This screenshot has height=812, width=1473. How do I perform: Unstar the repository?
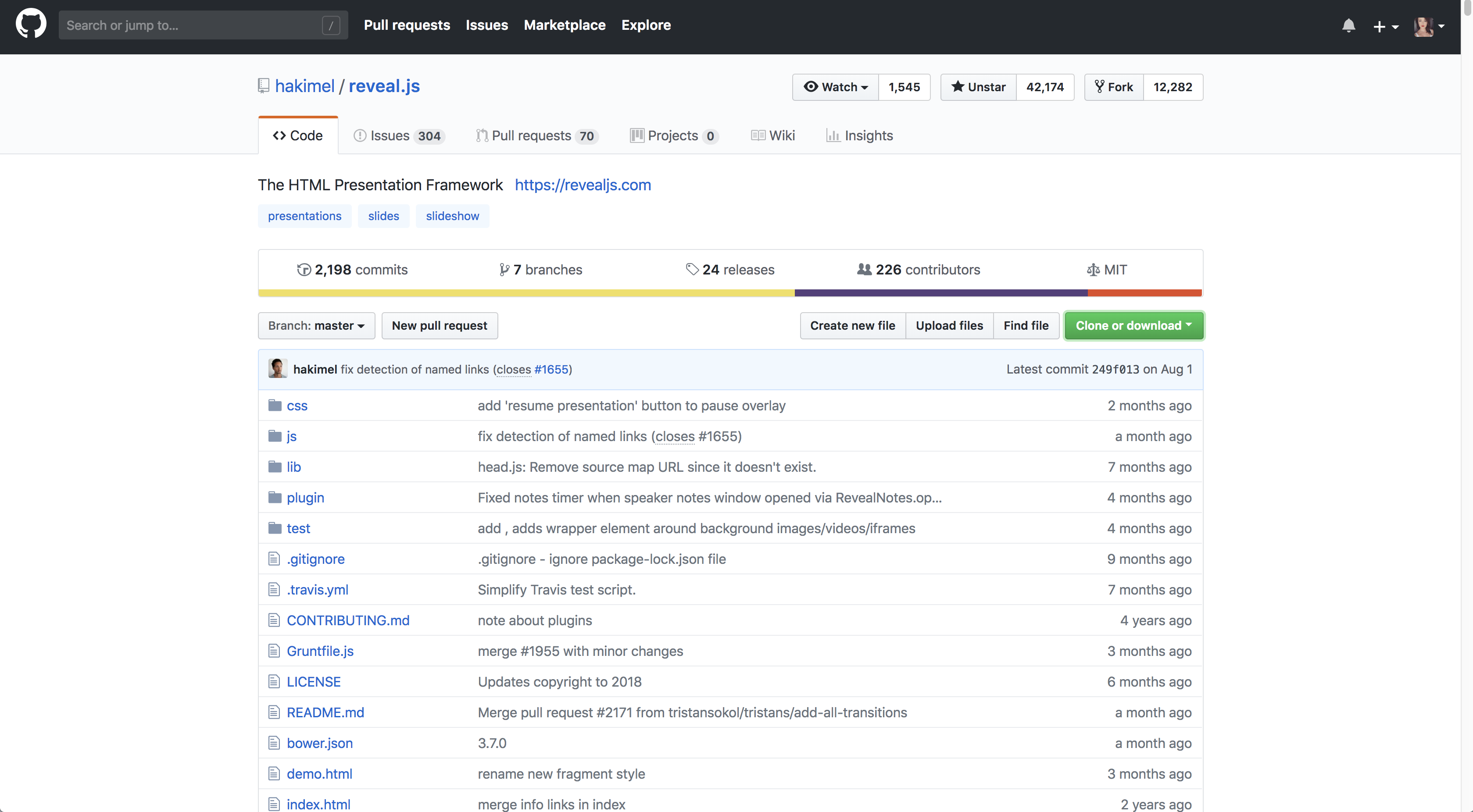point(978,87)
